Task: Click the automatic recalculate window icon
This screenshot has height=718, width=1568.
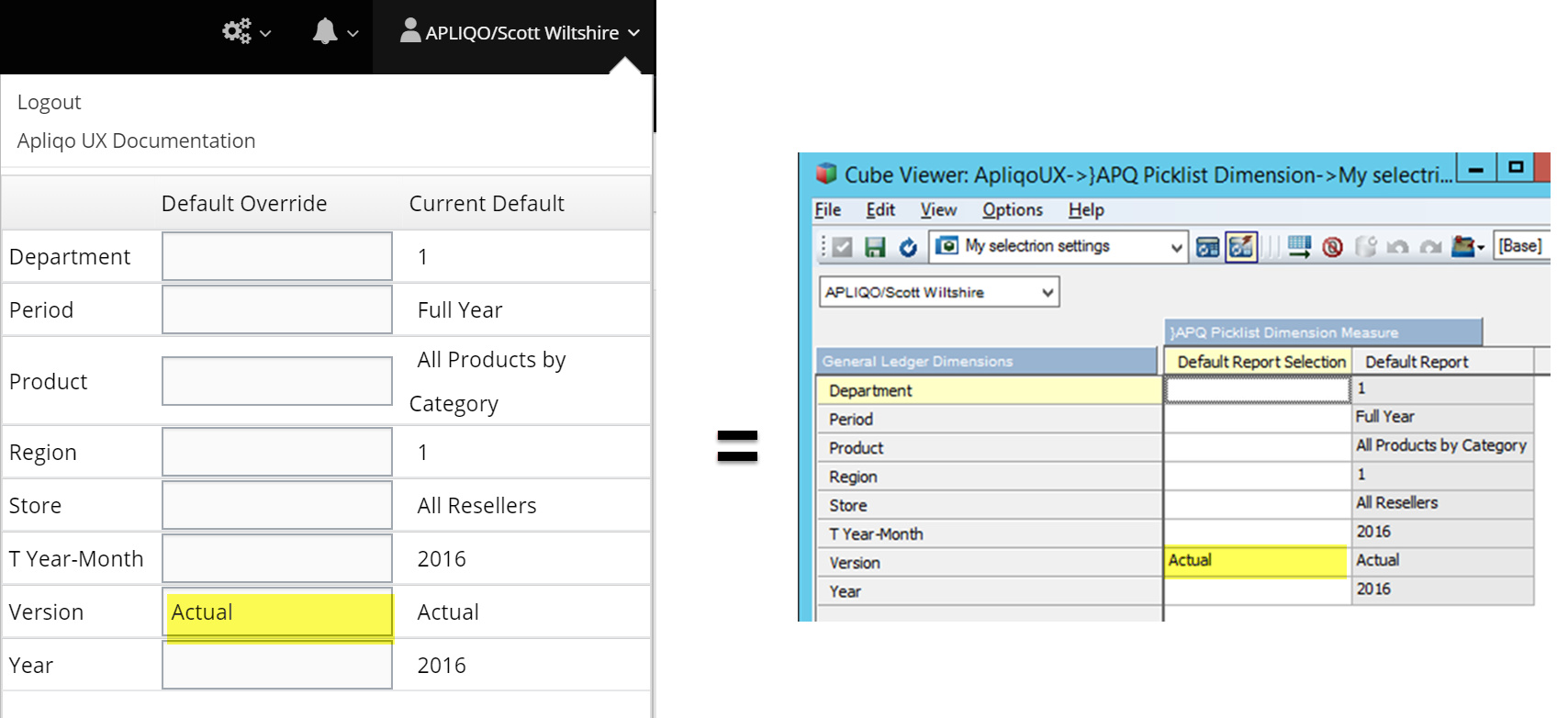Action: [1208, 247]
